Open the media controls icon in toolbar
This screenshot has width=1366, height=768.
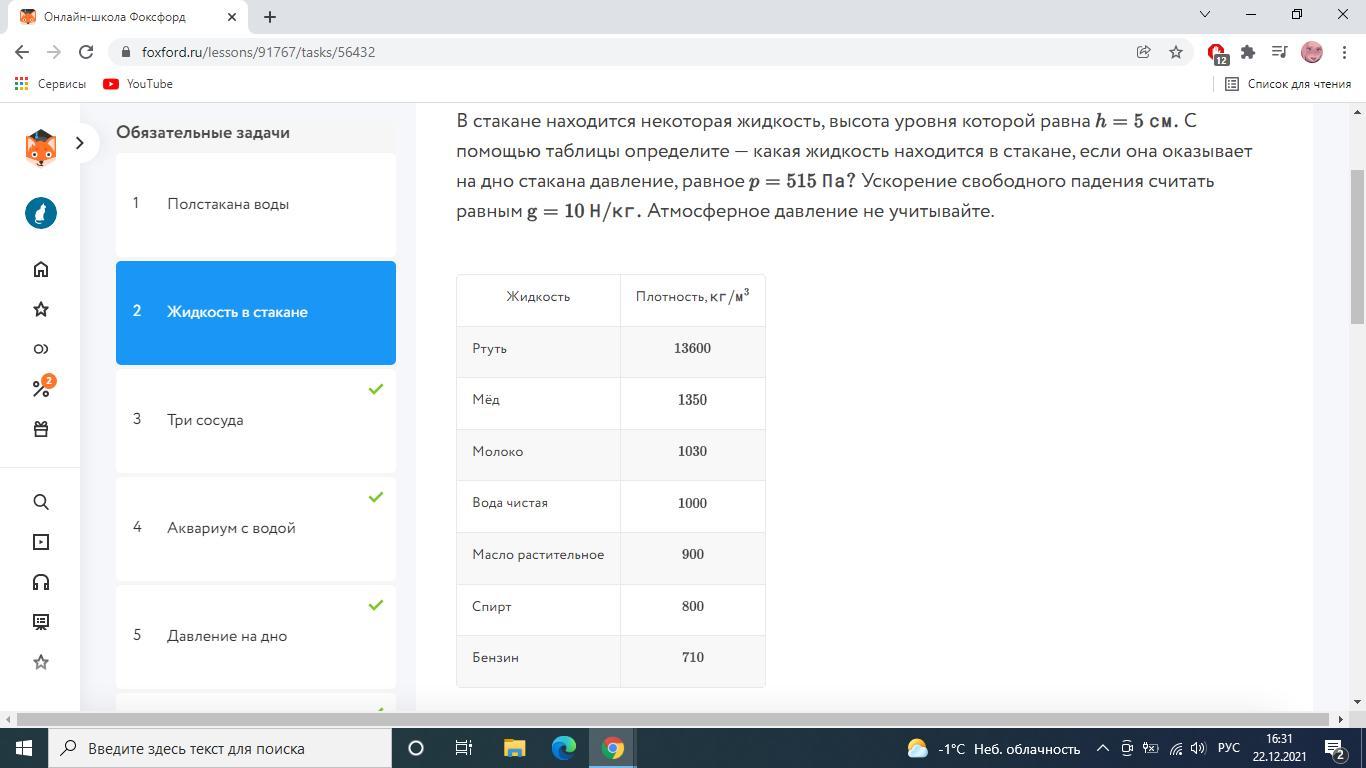pos(1279,52)
